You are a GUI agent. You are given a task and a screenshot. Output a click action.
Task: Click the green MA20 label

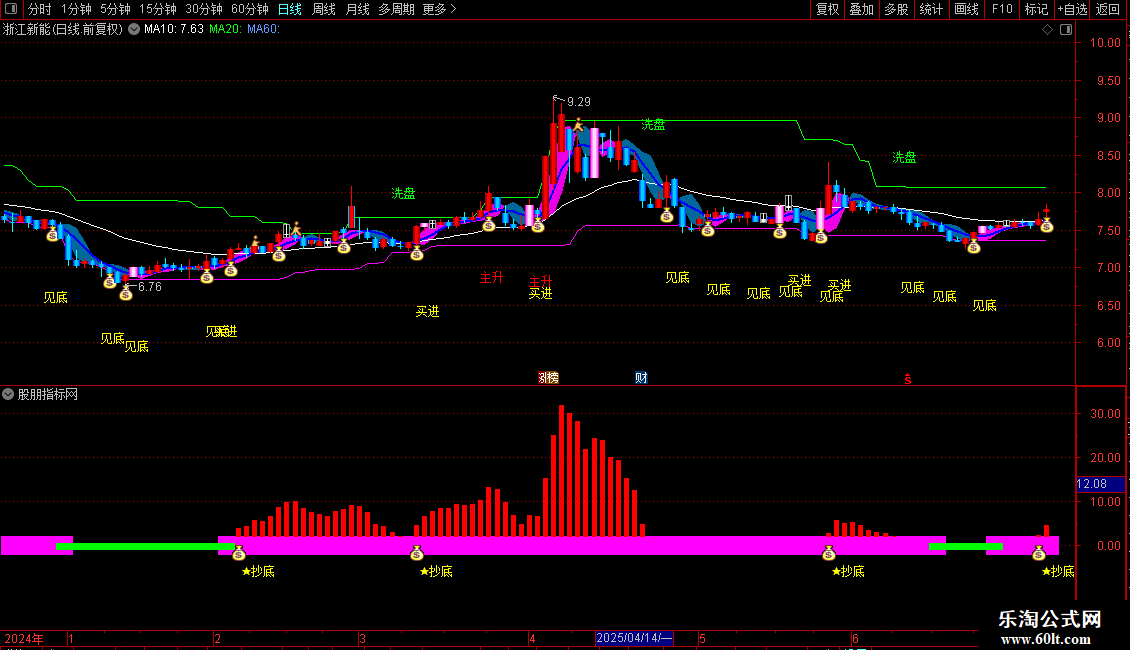coord(226,29)
